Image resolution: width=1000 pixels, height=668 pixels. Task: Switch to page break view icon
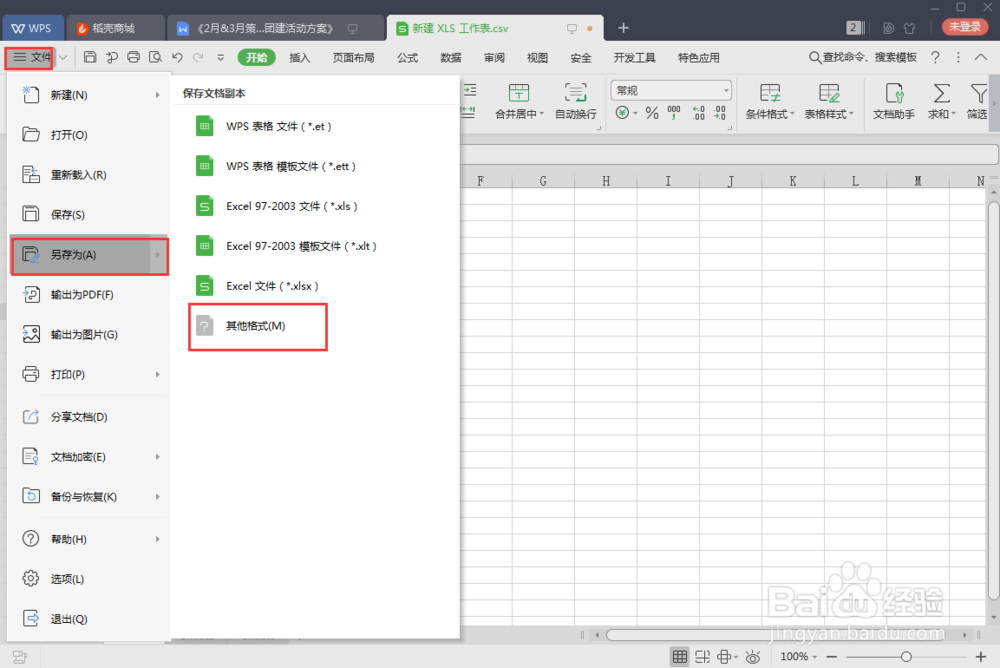[702, 657]
